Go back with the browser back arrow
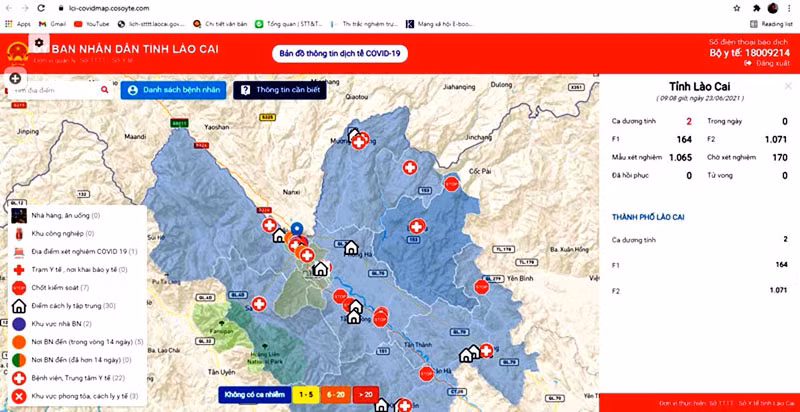800x412 pixels. [9, 8]
